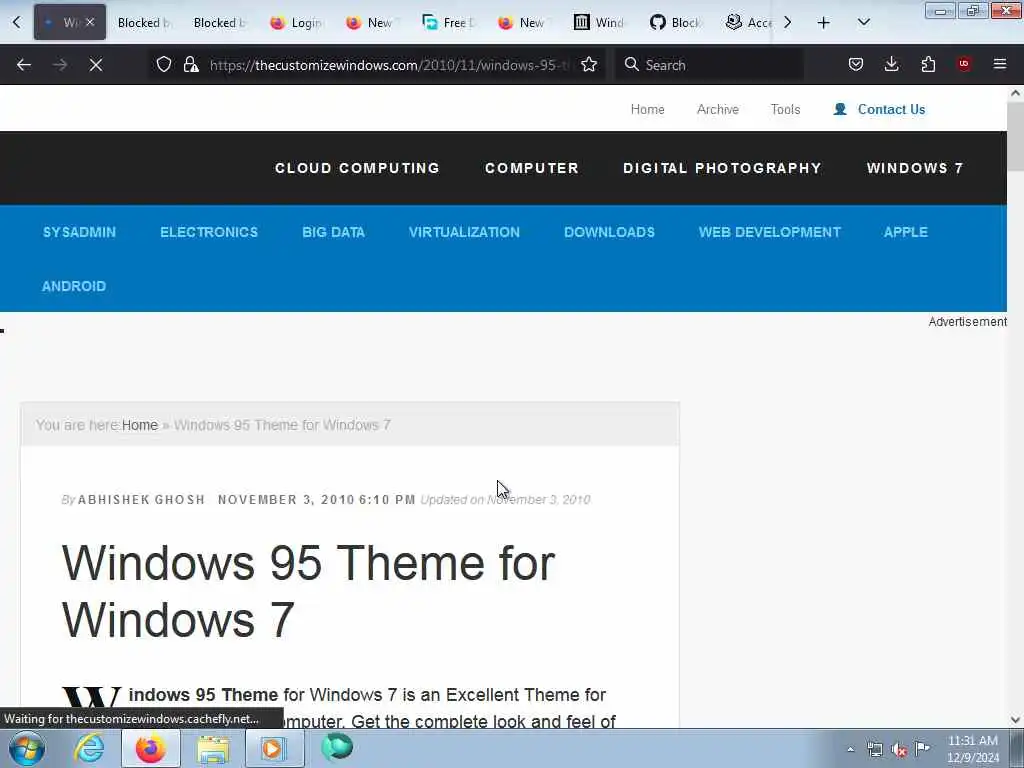This screenshot has width=1024, height=768.
Task: Open the Downloads arrow icon
Action: click(891, 64)
